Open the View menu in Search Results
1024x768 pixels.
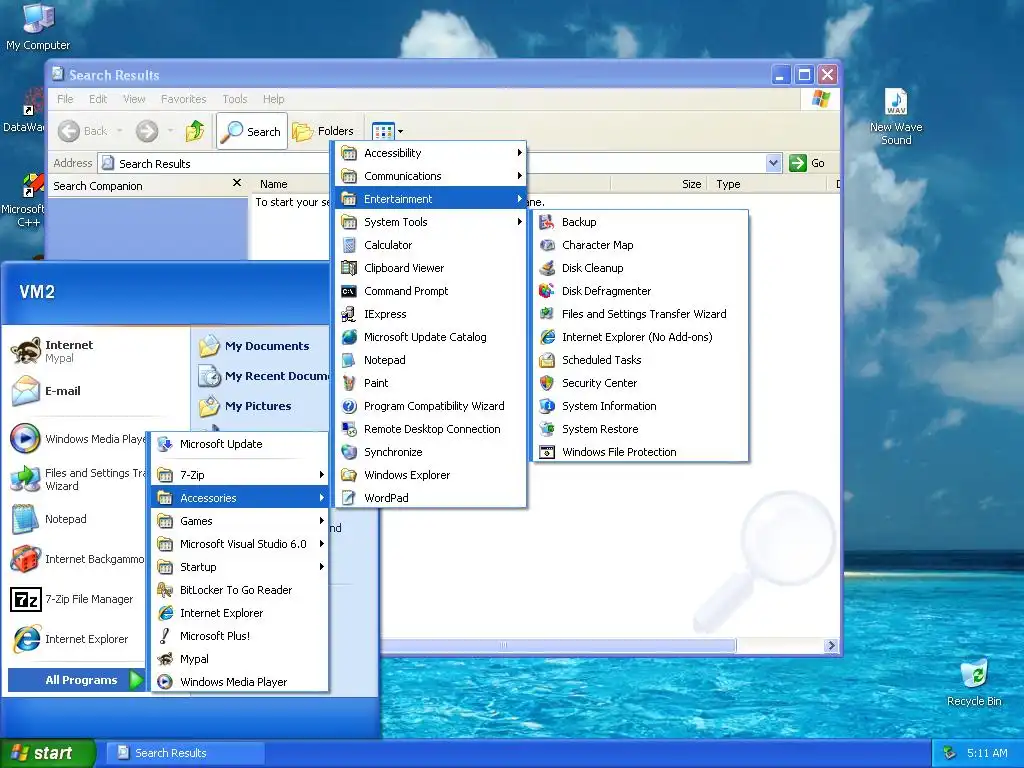coord(134,99)
